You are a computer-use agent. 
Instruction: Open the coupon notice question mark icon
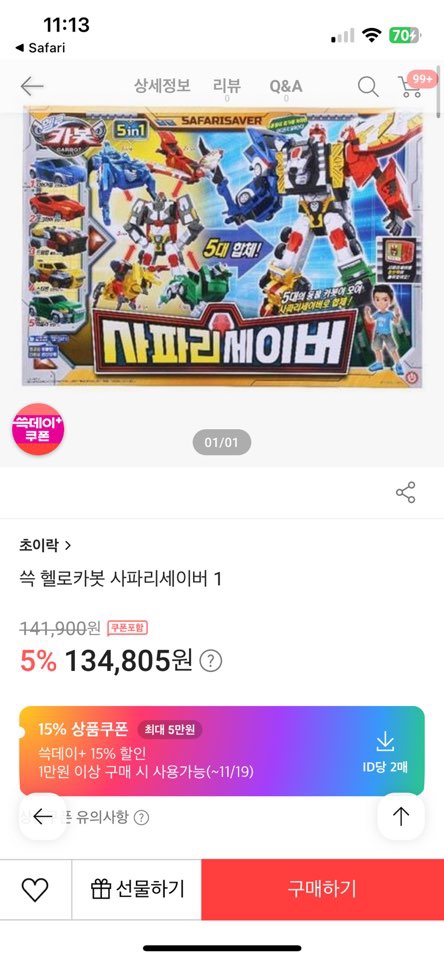pos(141,818)
